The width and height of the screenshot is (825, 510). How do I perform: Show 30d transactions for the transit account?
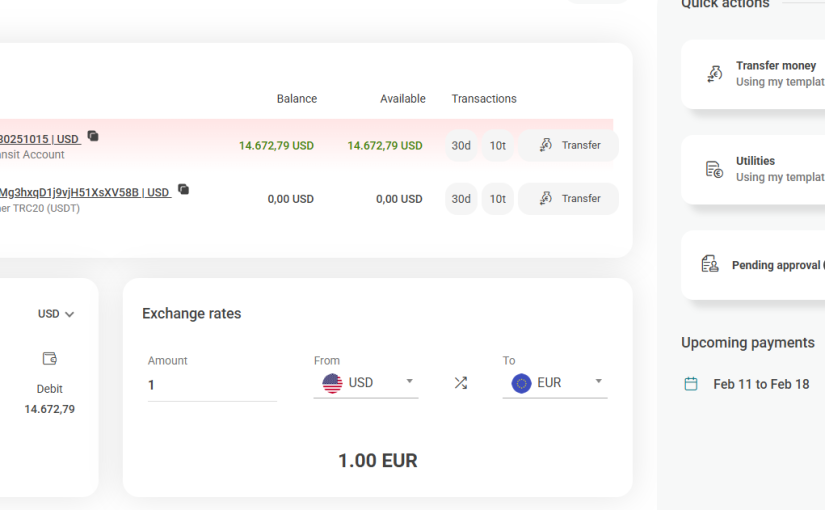pos(461,145)
